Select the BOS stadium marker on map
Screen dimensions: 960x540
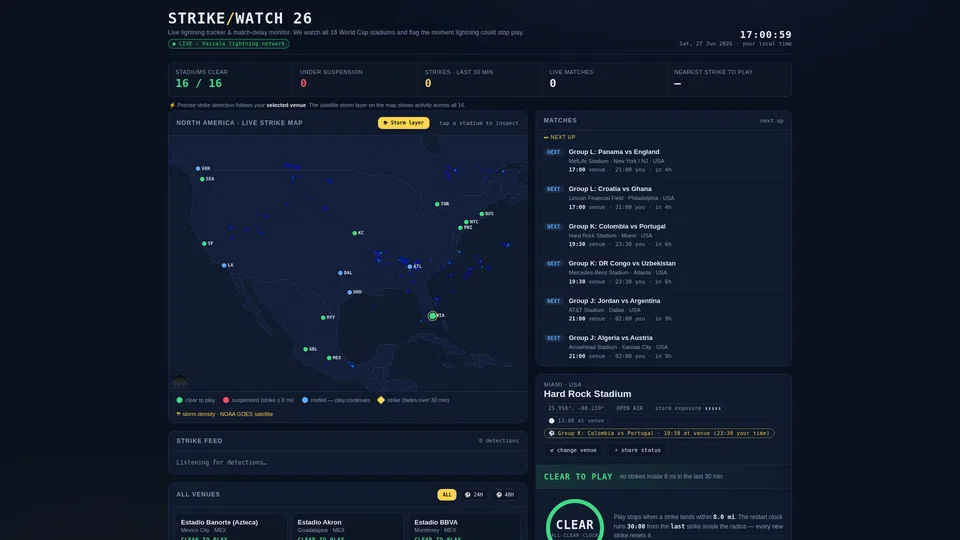coord(482,214)
